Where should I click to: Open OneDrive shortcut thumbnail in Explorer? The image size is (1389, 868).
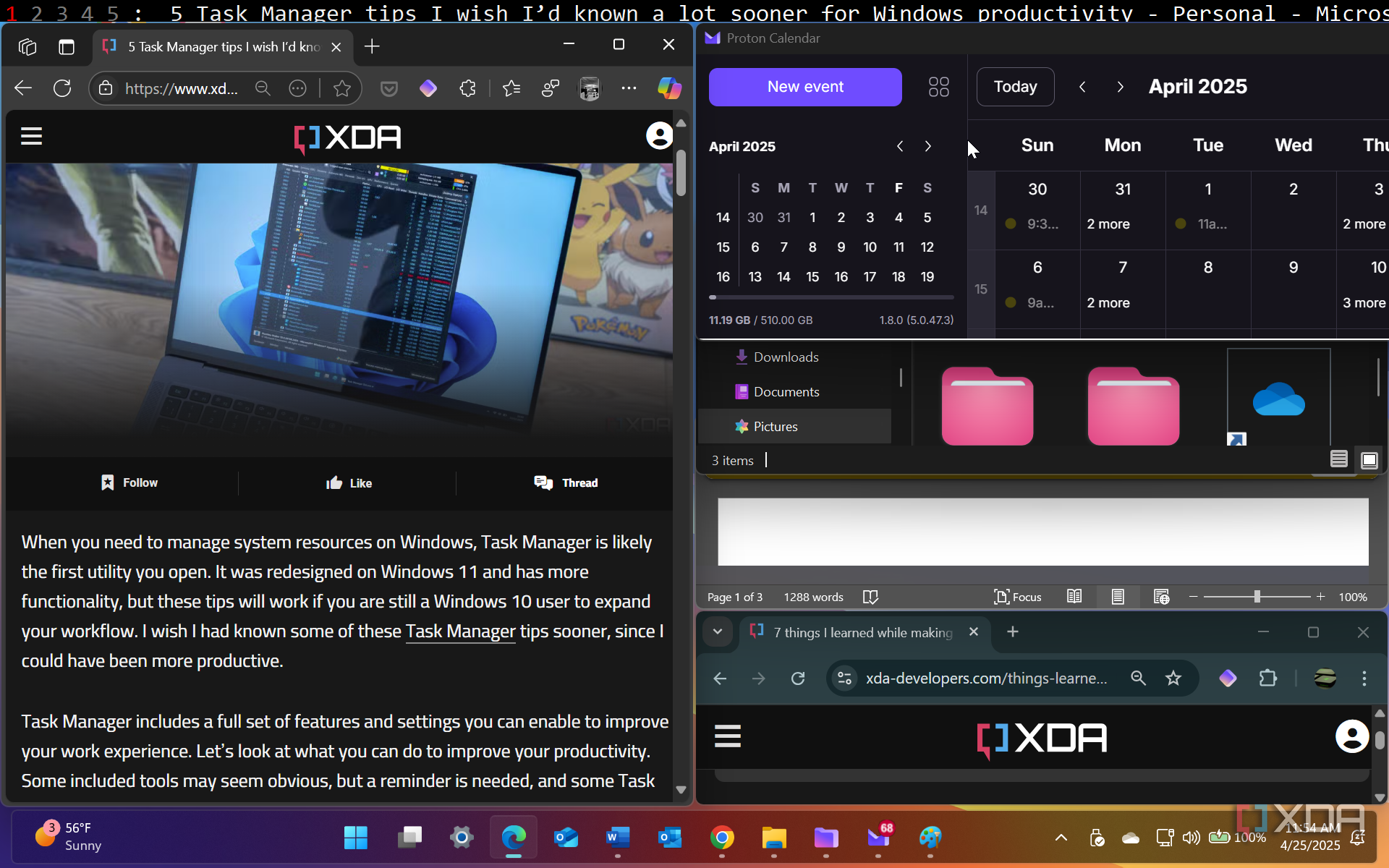[1278, 397]
